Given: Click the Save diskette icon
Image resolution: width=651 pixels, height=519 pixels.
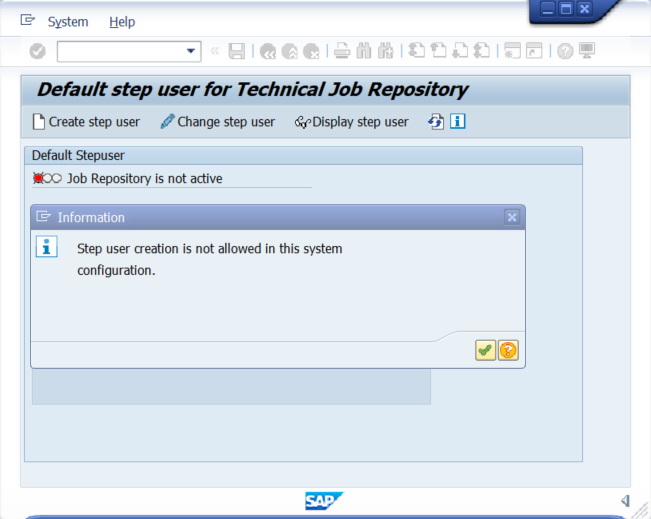Looking at the screenshot, I should (237, 51).
